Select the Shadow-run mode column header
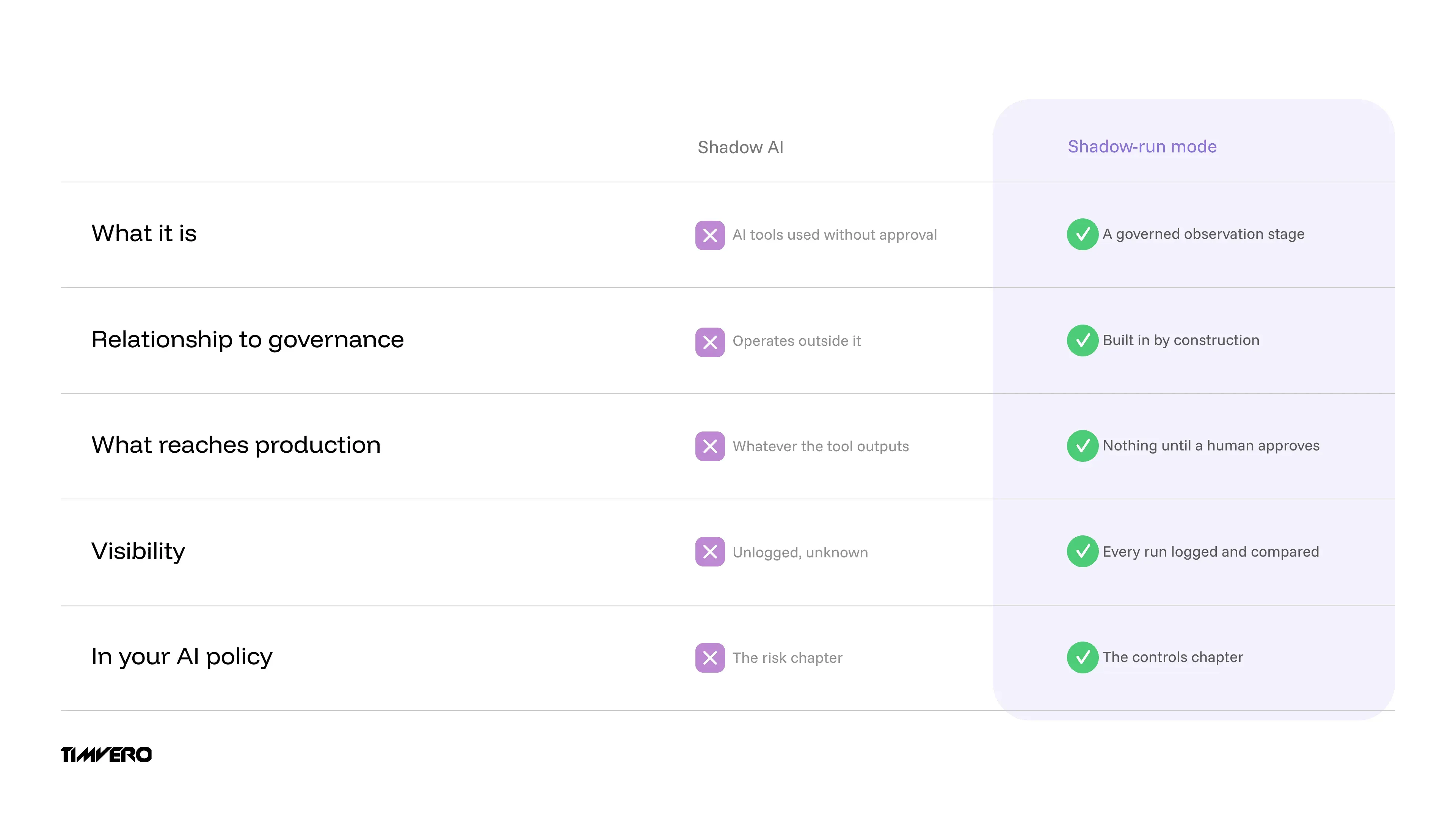The height and width of the screenshot is (819, 1456). point(1142,146)
